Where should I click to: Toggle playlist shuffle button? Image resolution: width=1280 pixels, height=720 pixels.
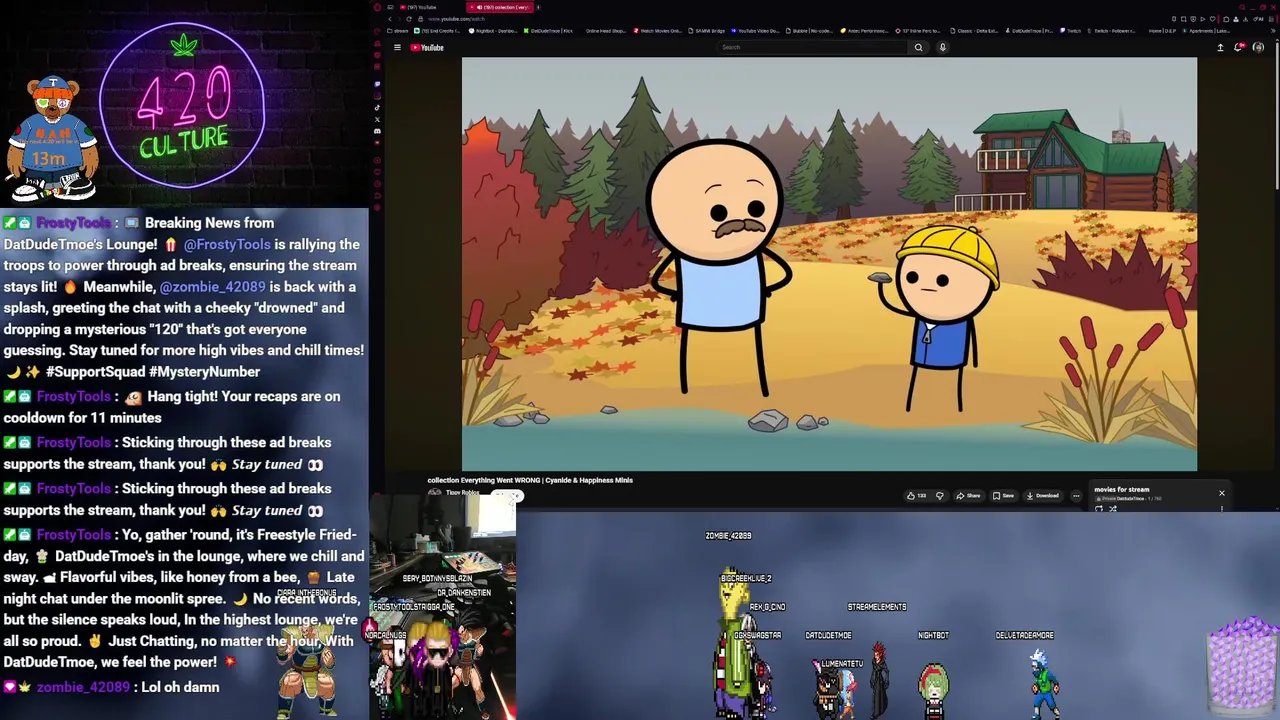pyautogui.click(x=1112, y=509)
